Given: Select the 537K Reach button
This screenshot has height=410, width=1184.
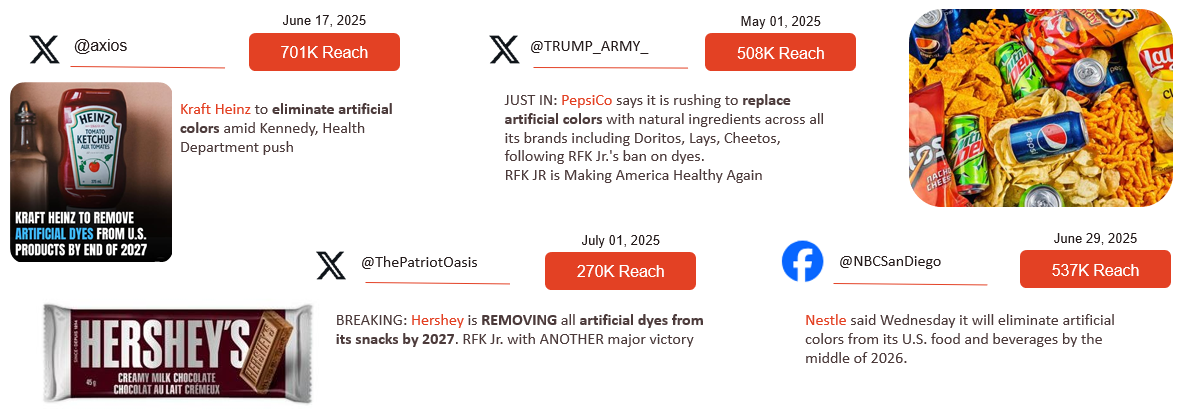Looking at the screenshot, I should click(1094, 270).
